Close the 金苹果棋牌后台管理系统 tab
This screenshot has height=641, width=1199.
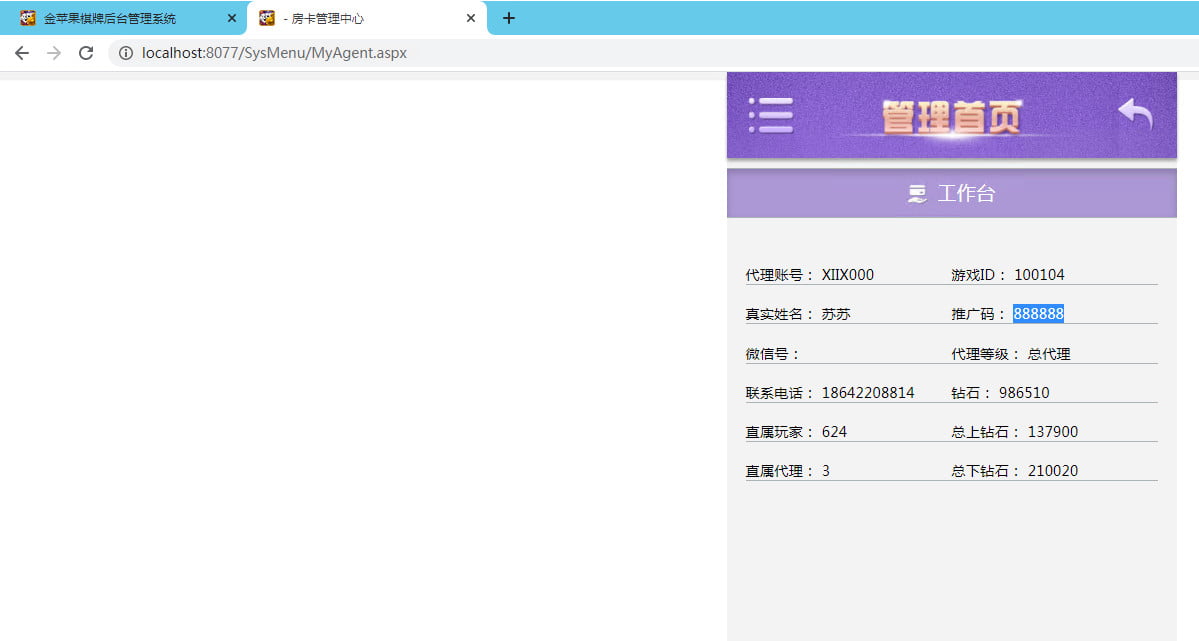(x=232, y=18)
